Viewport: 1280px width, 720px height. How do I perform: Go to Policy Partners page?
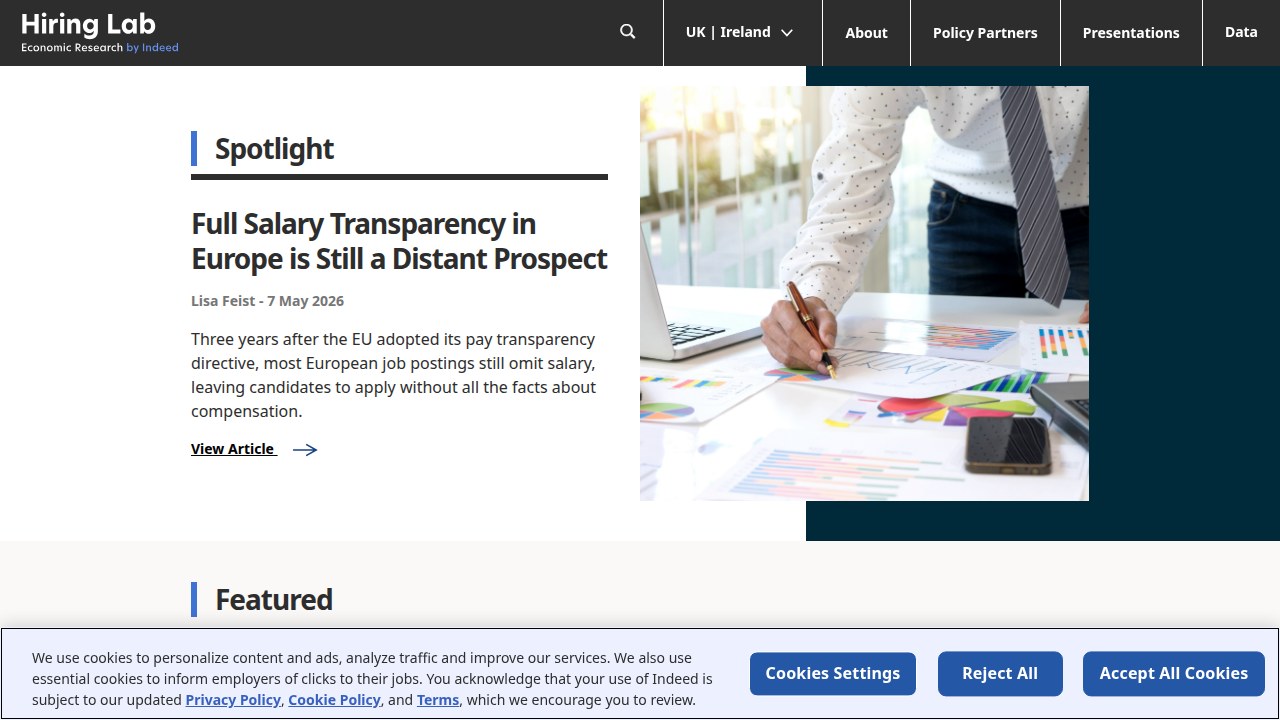985,33
